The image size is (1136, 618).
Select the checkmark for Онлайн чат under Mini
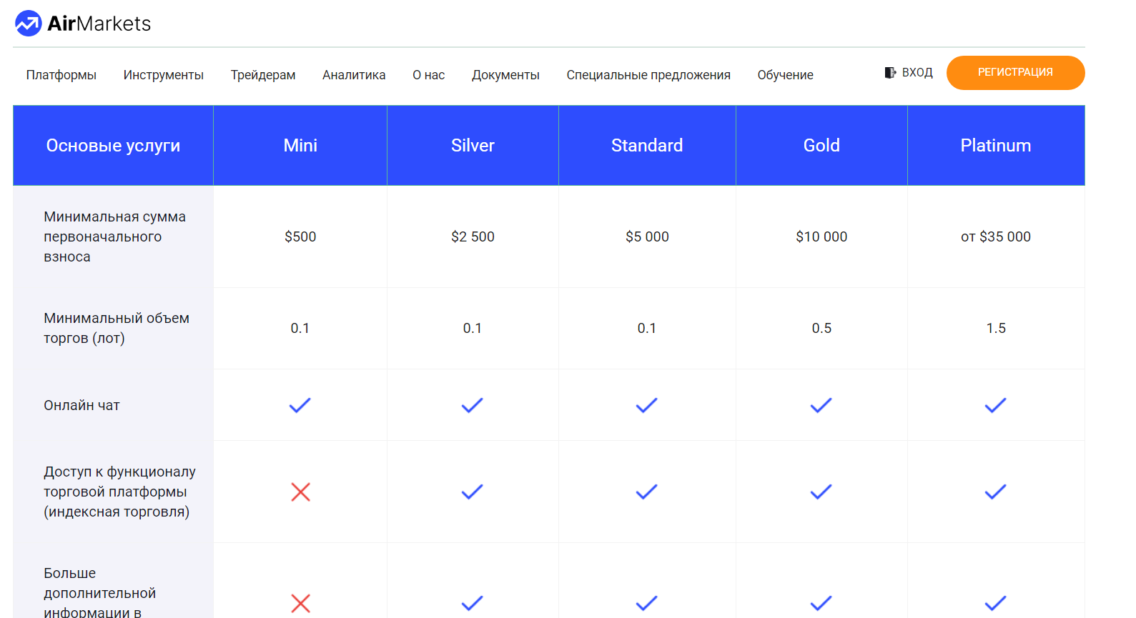click(x=298, y=405)
